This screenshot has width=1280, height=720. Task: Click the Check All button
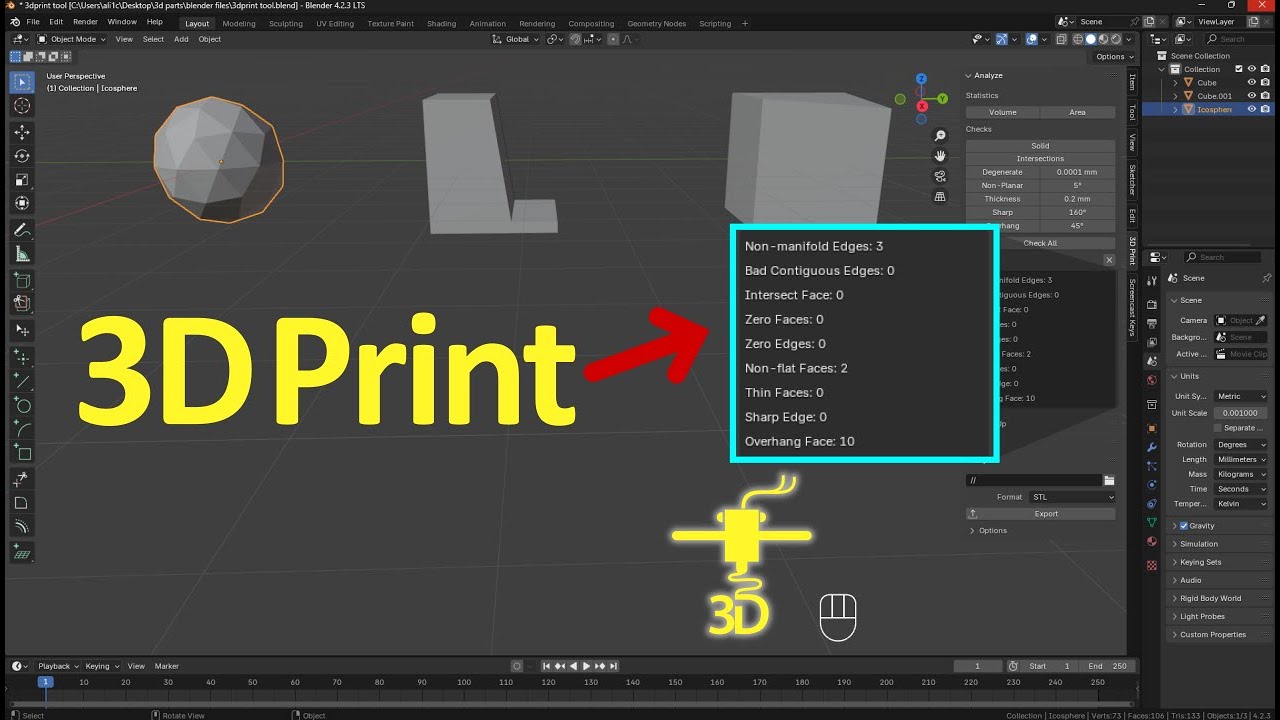(1040, 243)
